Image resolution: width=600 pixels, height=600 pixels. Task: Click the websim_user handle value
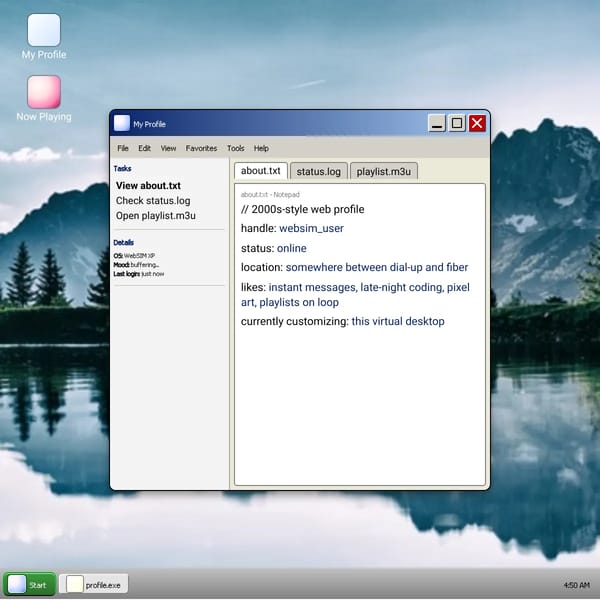(311, 228)
